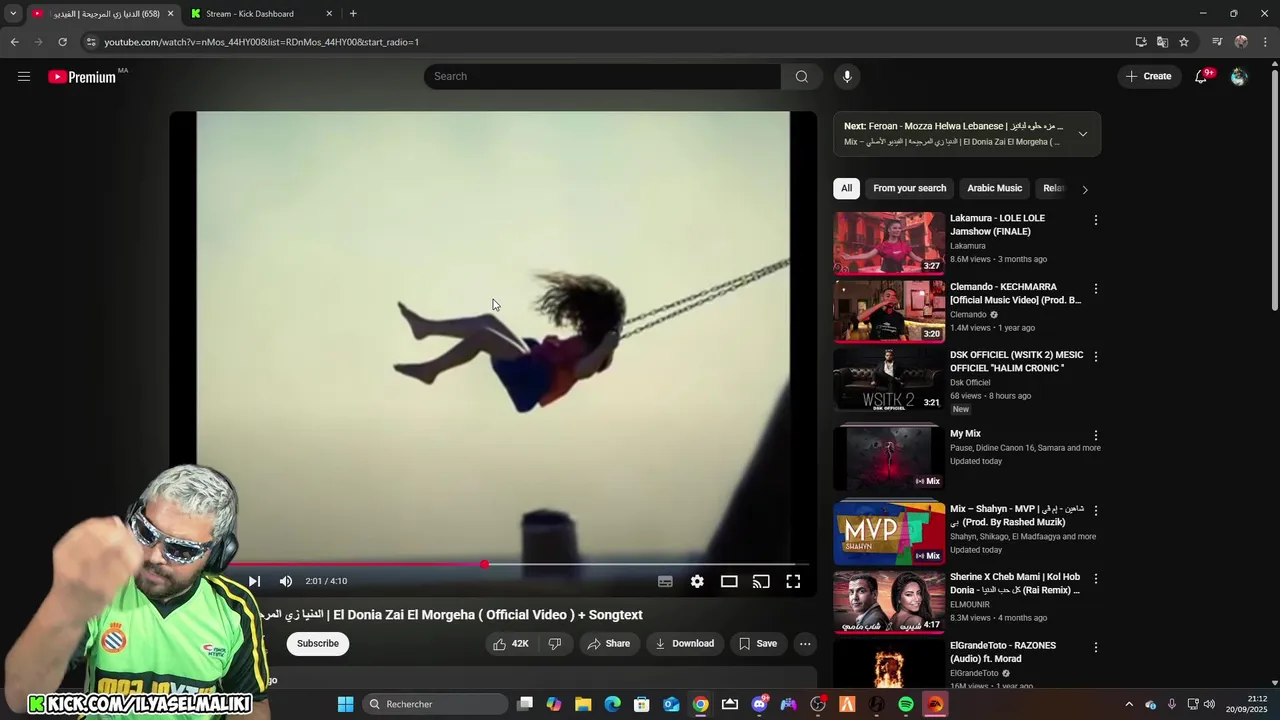Click the address bar URL
The height and width of the screenshot is (720, 1280).
261,42
